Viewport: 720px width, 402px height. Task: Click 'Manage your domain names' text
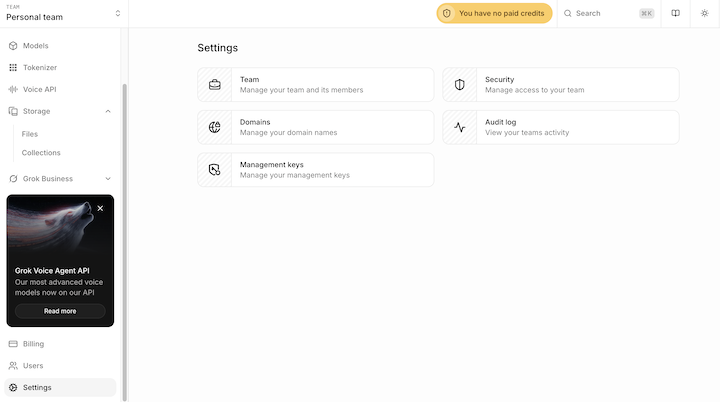[x=288, y=133]
